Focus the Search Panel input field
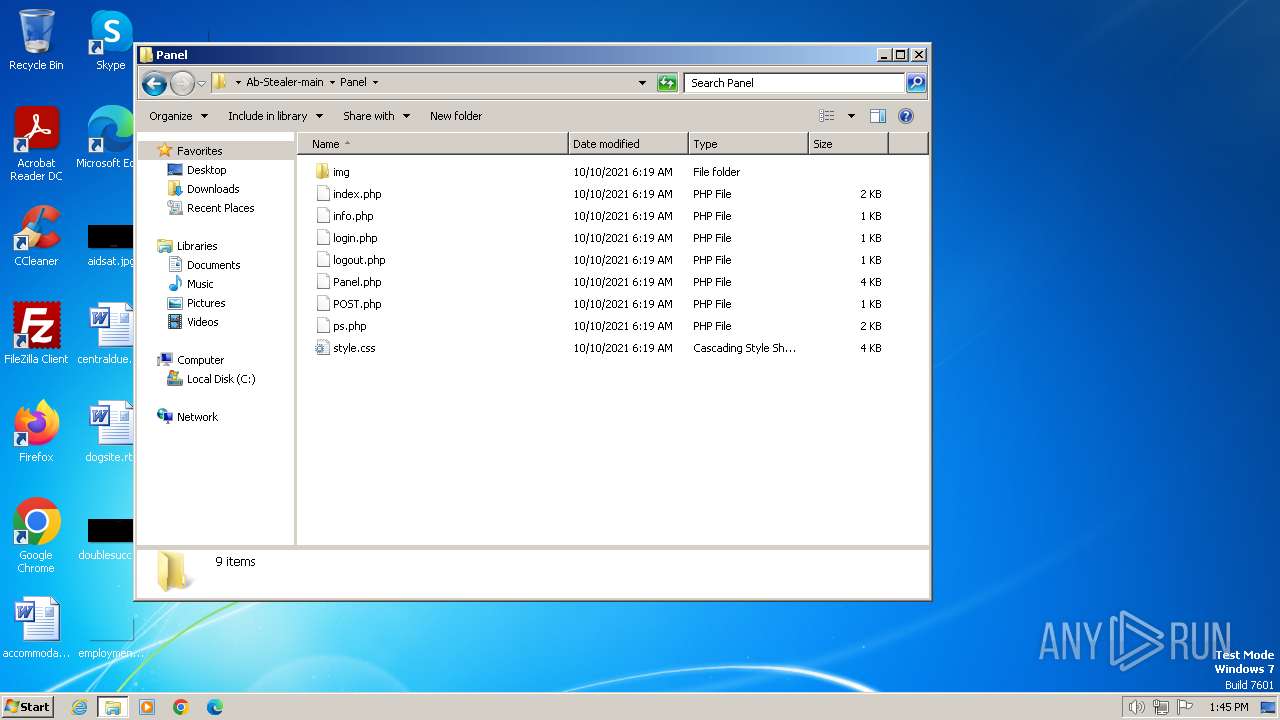The height and width of the screenshot is (720, 1280). click(795, 83)
